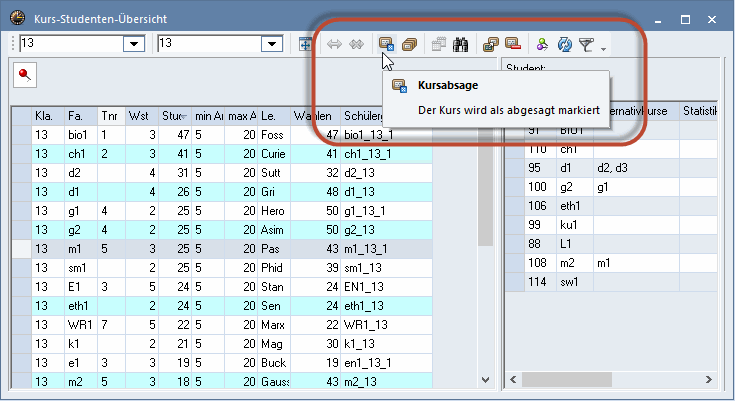
Task: Click the down arrow of vertical scrollbar
Action: (486, 379)
